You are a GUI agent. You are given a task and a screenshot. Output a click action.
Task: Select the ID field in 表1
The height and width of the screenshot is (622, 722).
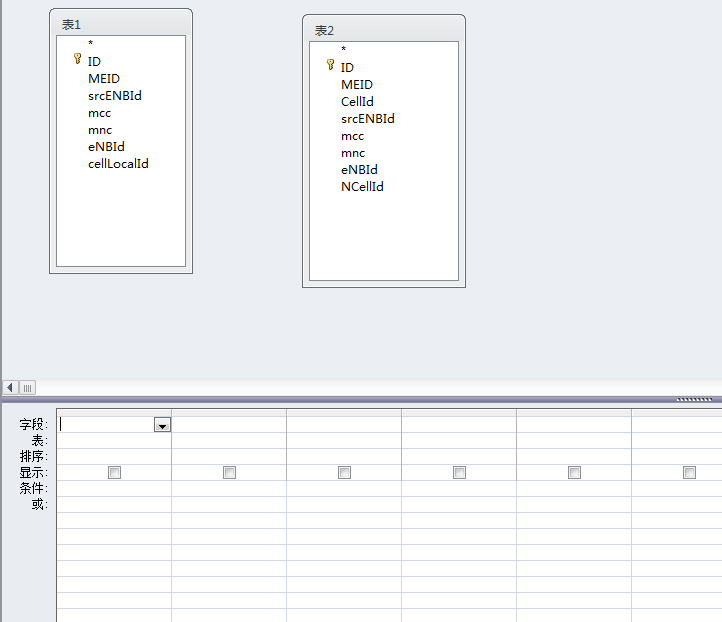pyautogui.click(x=94, y=61)
